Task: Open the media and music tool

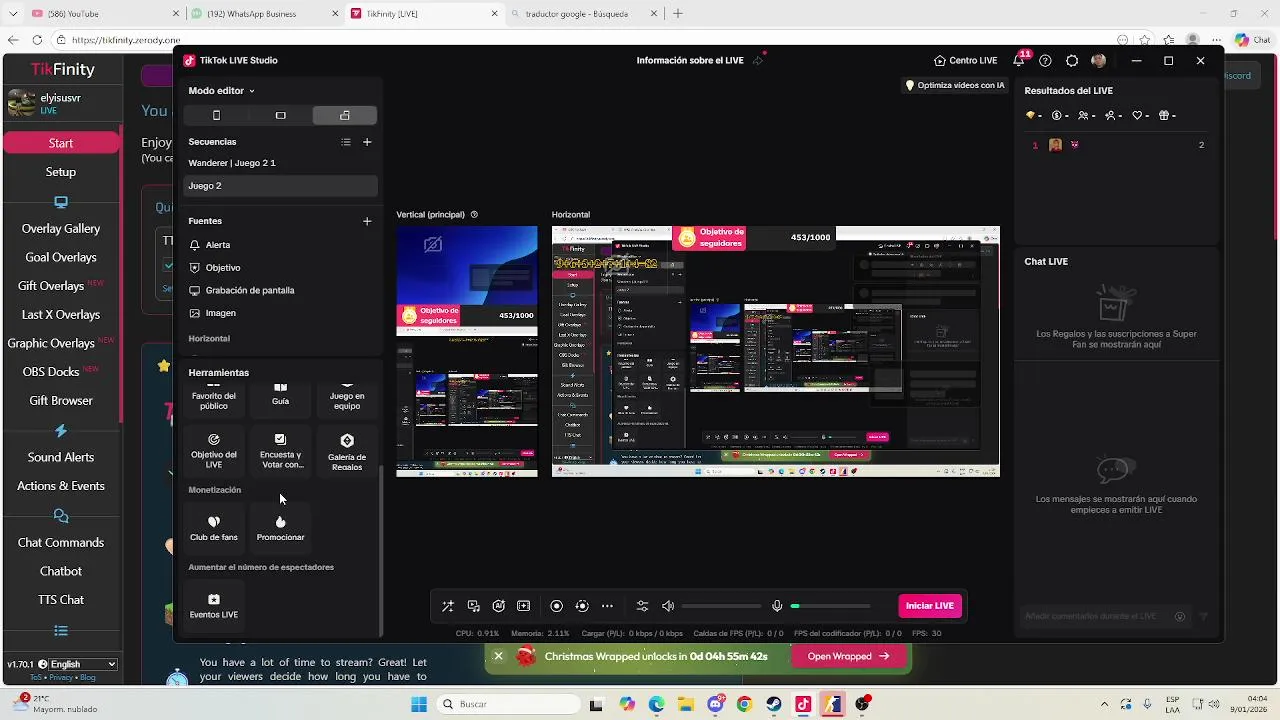Action: 473,606
